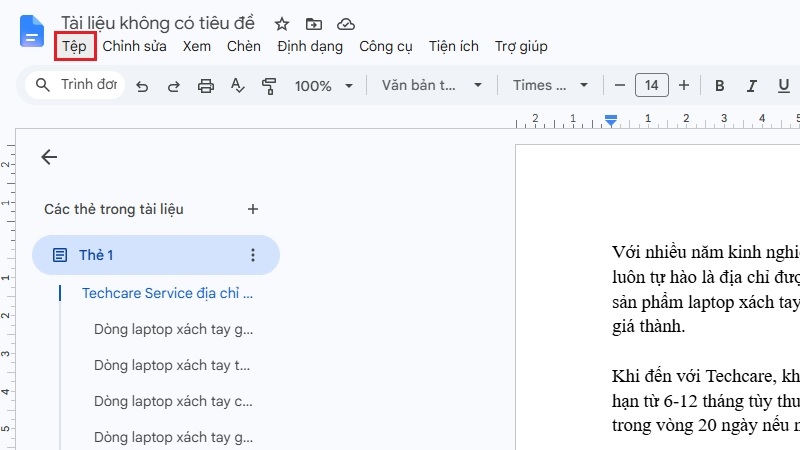
Task: Close the outline panel with back arrow
Action: 49,157
